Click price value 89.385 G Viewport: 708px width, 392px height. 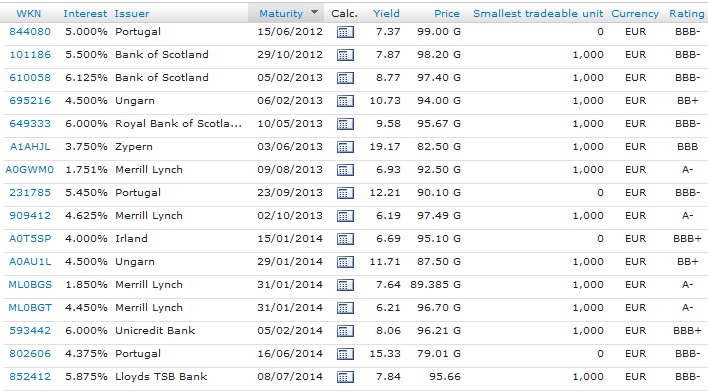coord(435,285)
